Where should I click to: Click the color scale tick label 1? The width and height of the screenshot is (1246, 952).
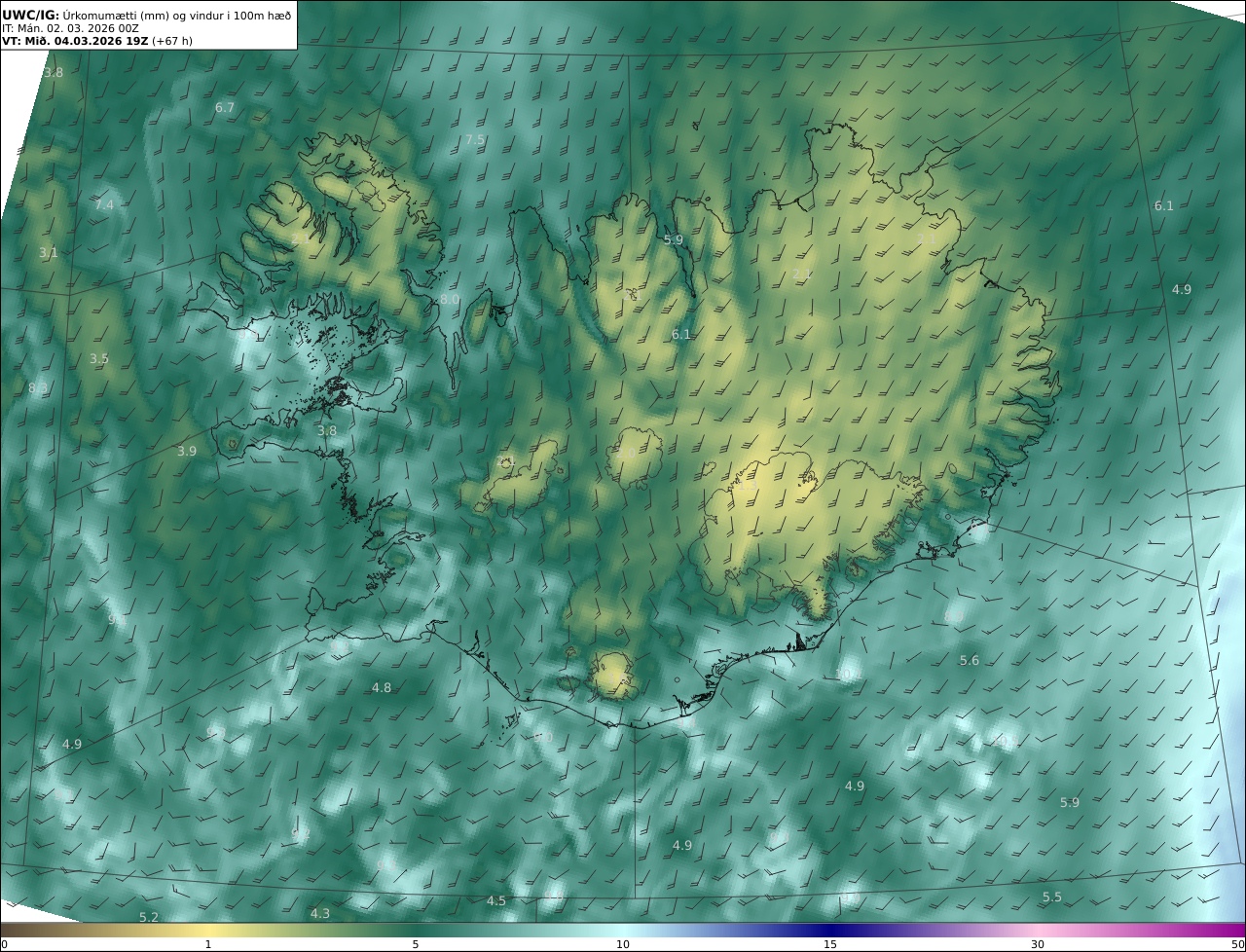[x=208, y=944]
